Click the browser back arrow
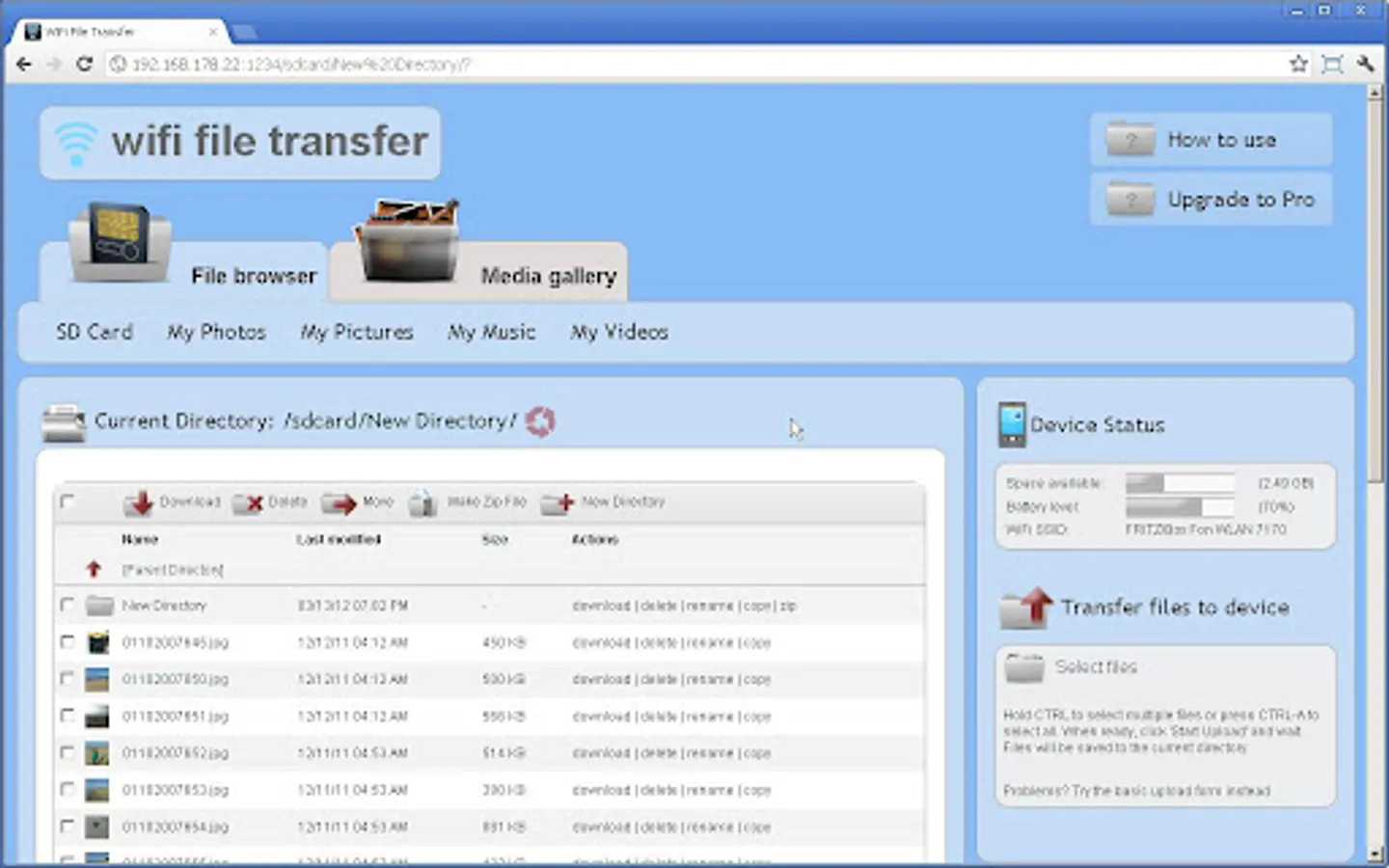 tap(24, 65)
